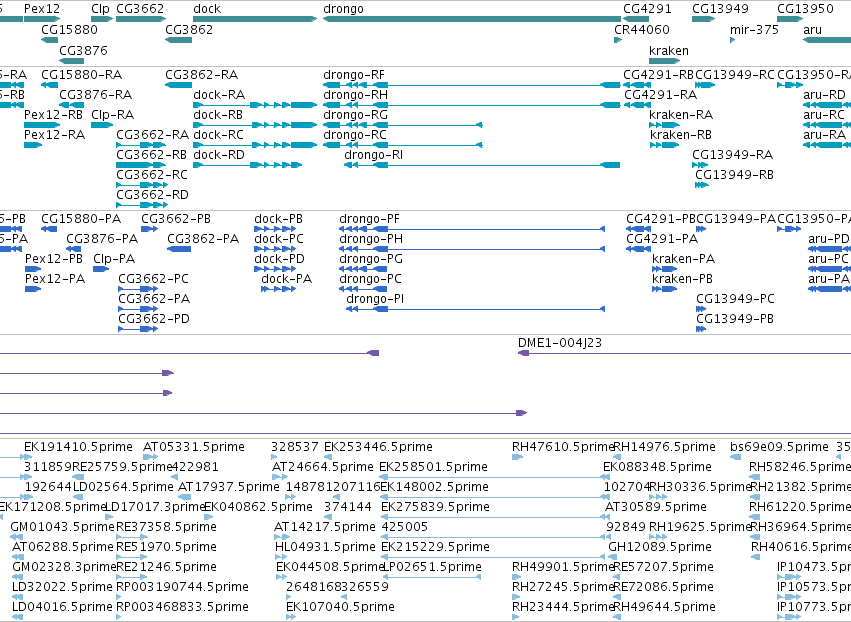Image resolution: width=851 pixels, height=622 pixels.
Task: Click the Pex12 gene label
Action: click(x=42, y=9)
